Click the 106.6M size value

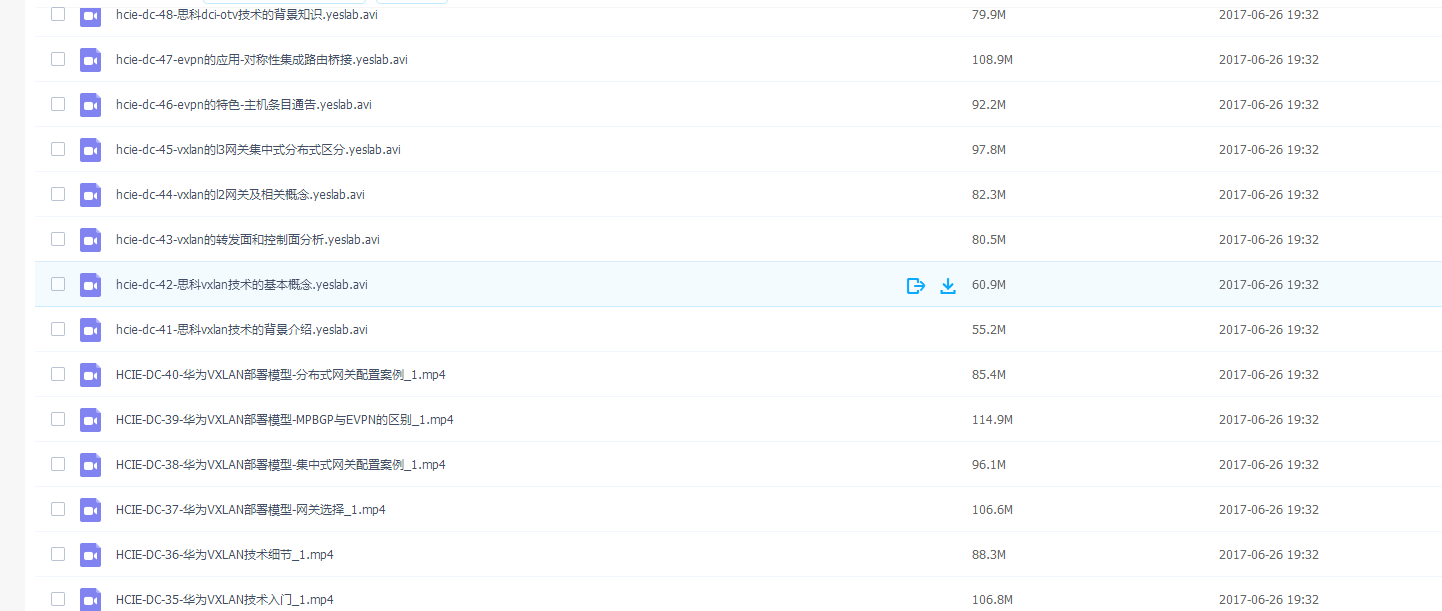point(992,510)
